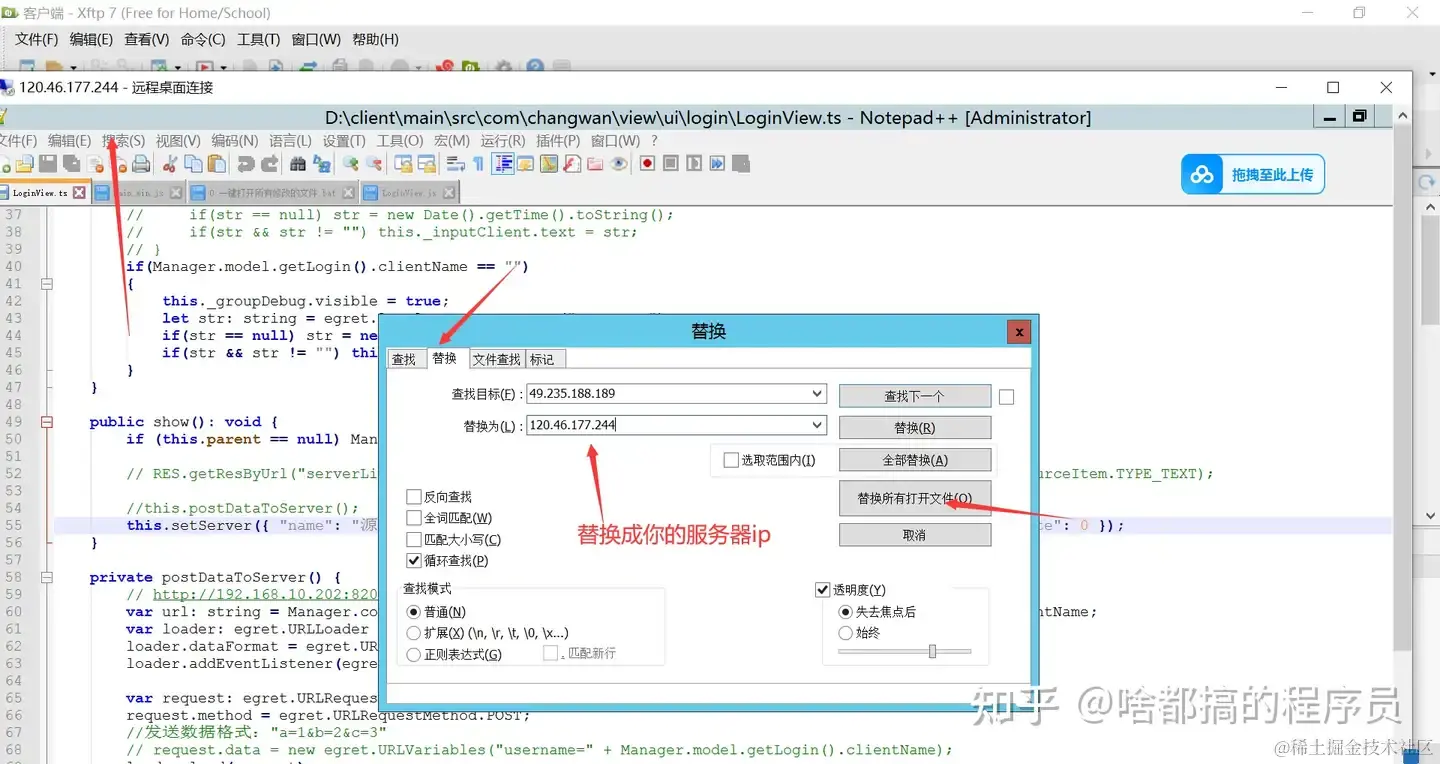Select the 正则表达式(G) radio button
The width and height of the screenshot is (1440, 764).
[414, 655]
